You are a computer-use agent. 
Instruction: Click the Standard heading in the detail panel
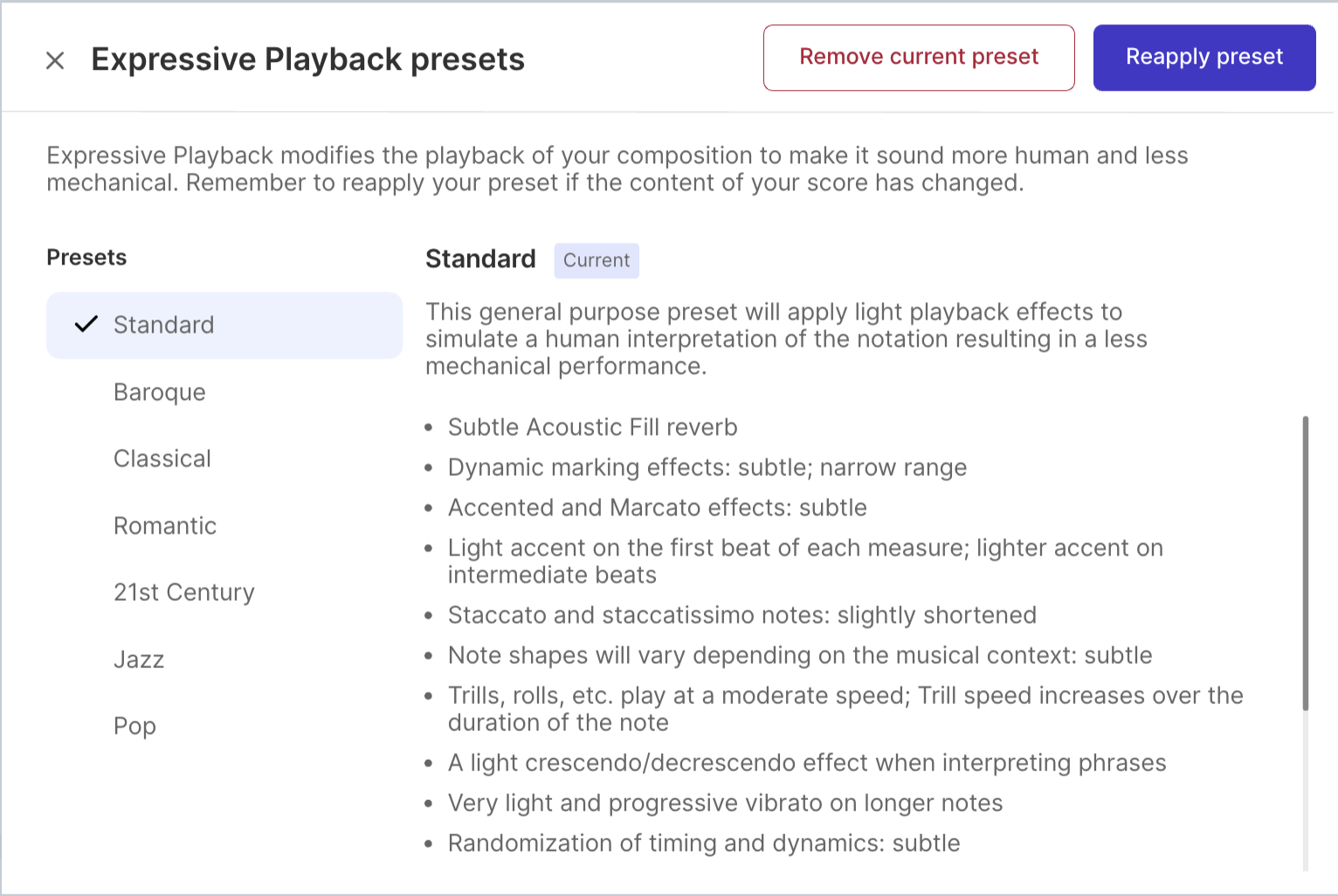pyautogui.click(x=480, y=258)
